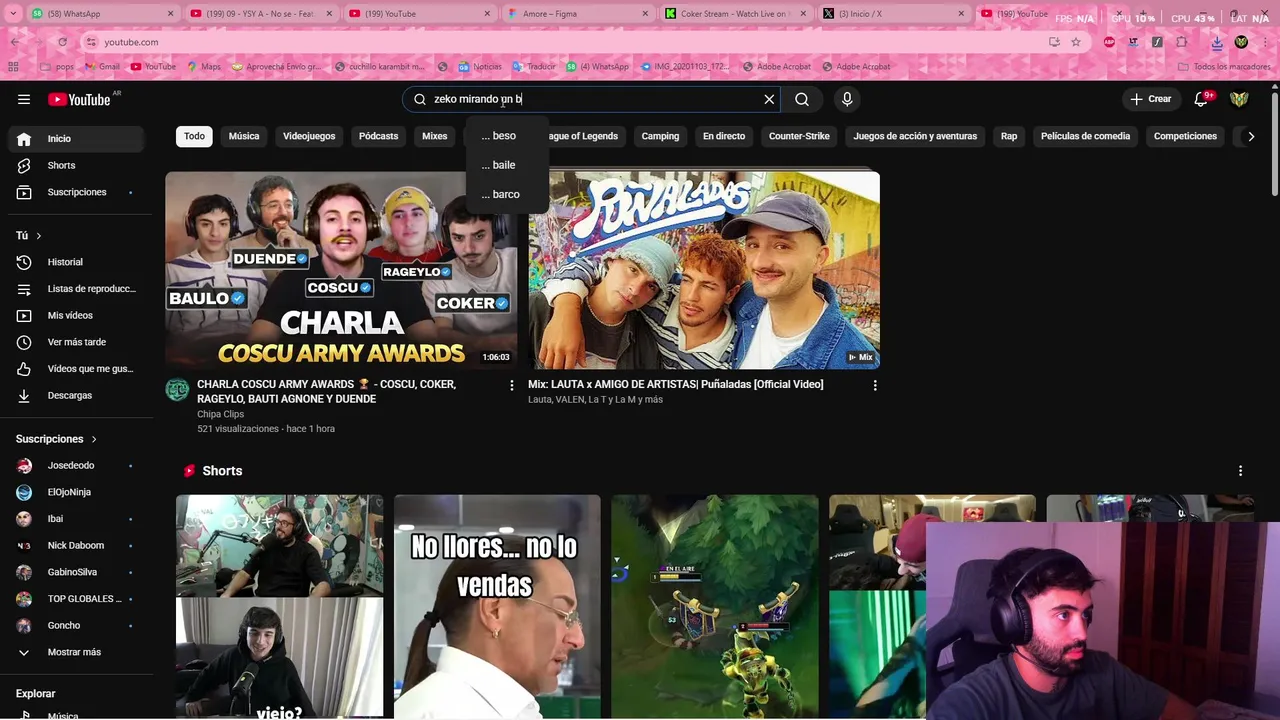This screenshot has height=720, width=1280.
Task: Select the Mixes filter chip
Action: [x=435, y=136]
